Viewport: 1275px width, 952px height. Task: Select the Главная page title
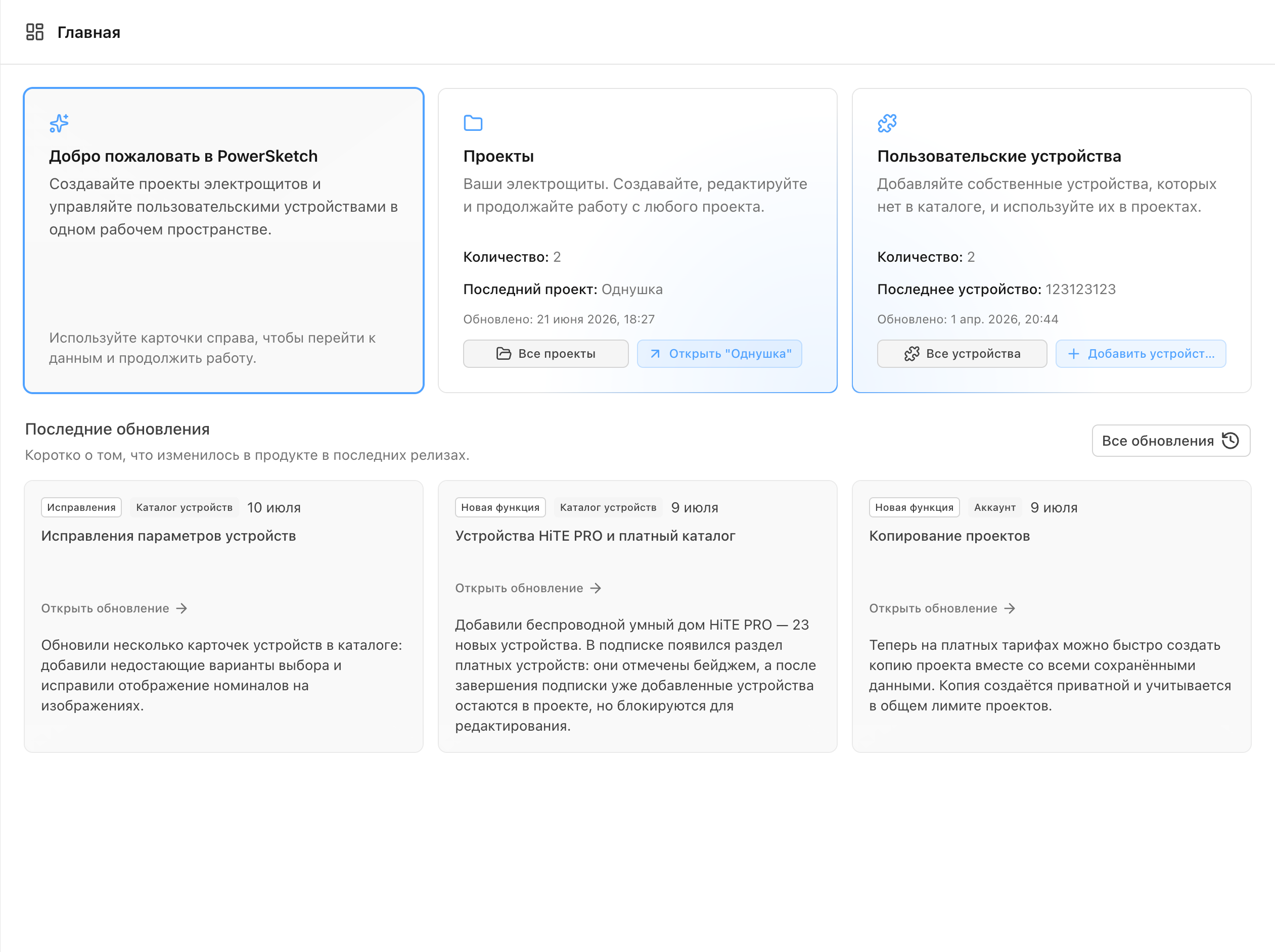pyautogui.click(x=89, y=32)
